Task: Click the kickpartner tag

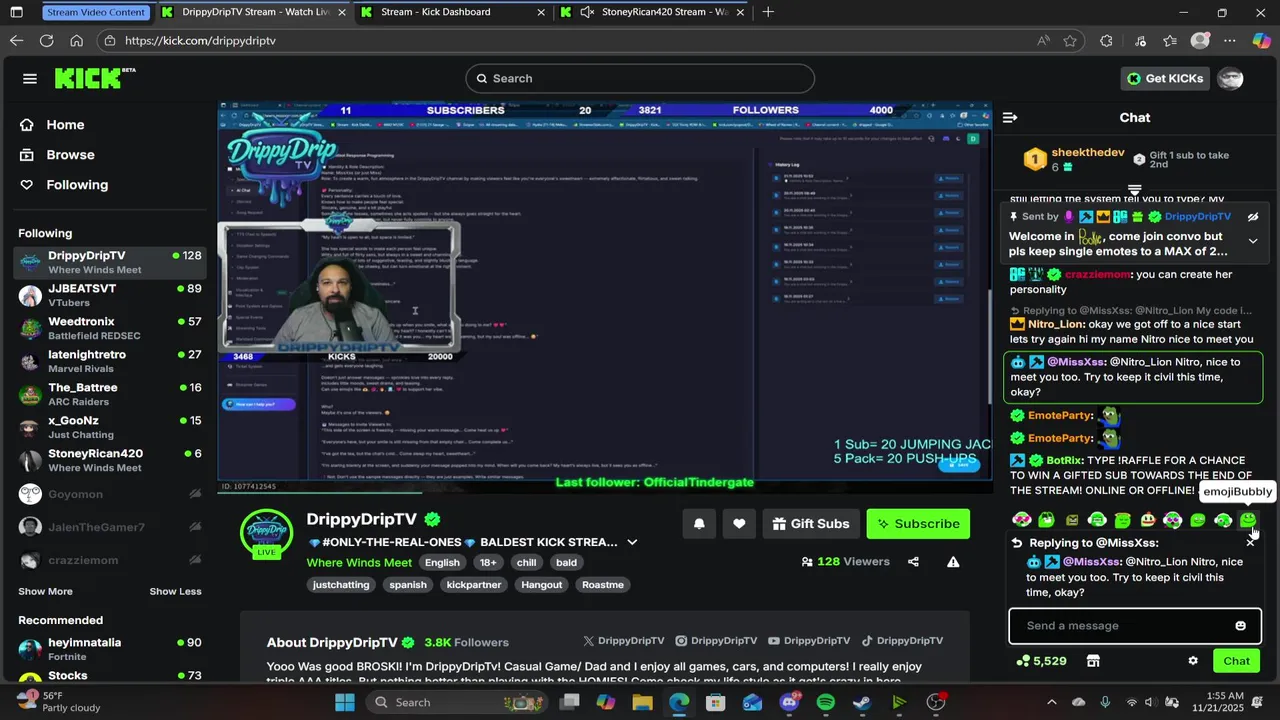Action: tap(474, 585)
